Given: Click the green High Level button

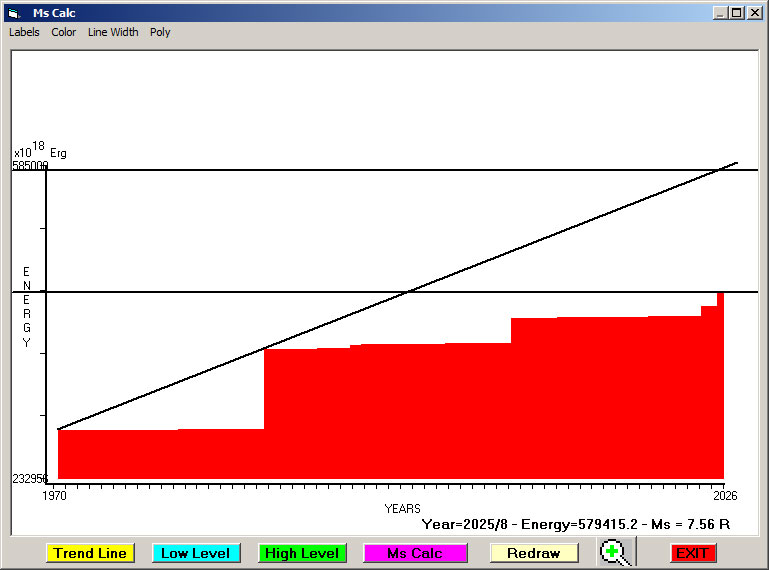Looking at the screenshot, I should [x=302, y=553].
